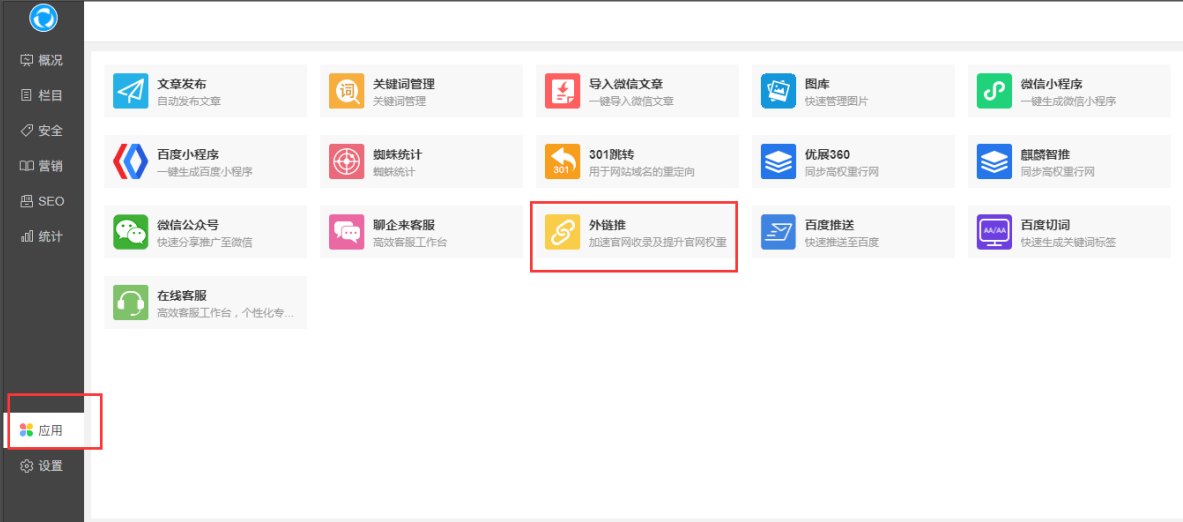The width and height of the screenshot is (1183, 522).
Task: Click the 蜘蛛统计 target icon
Action: (346, 161)
